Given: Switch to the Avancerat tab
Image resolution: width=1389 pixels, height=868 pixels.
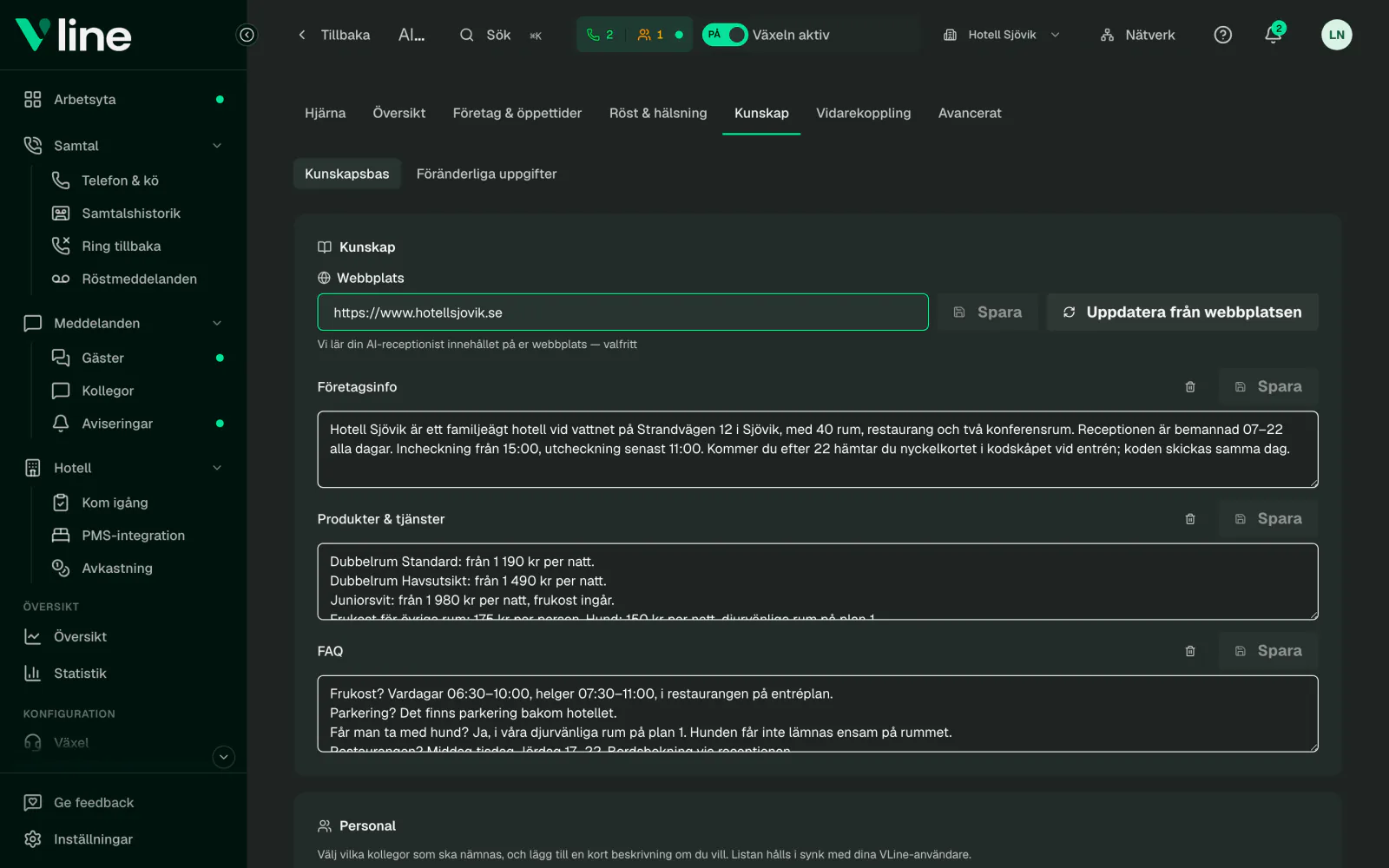Looking at the screenshot, I should tap(970, 114).
